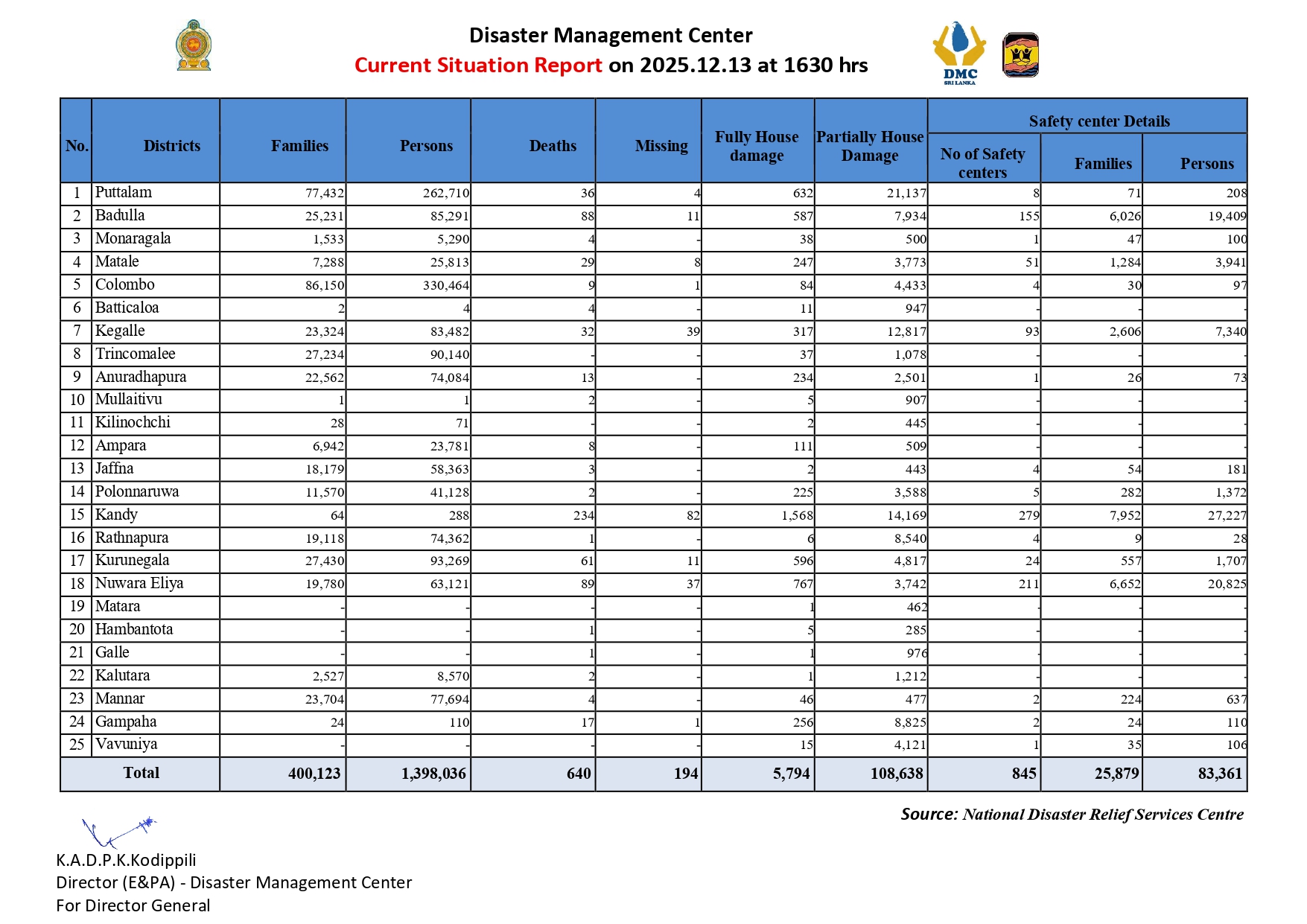Click the National Disaster Relief Services Centre source

tap(1102, 815)
